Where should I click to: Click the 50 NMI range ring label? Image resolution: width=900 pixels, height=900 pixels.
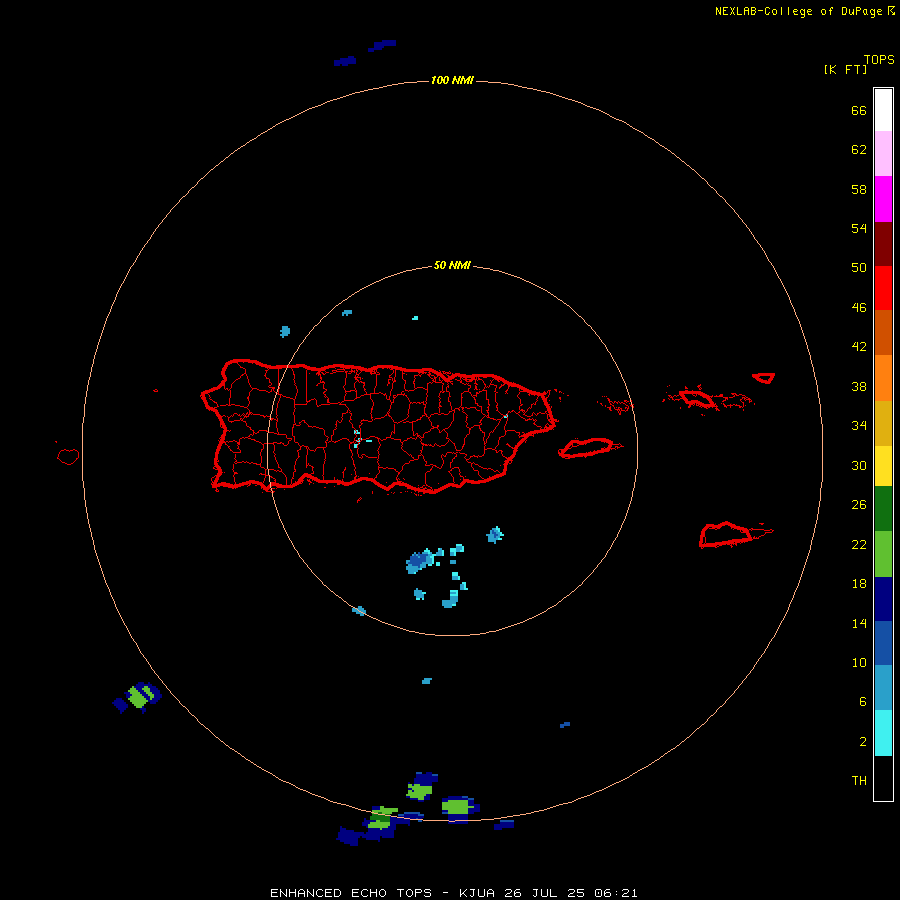click(x=452, y=265)
